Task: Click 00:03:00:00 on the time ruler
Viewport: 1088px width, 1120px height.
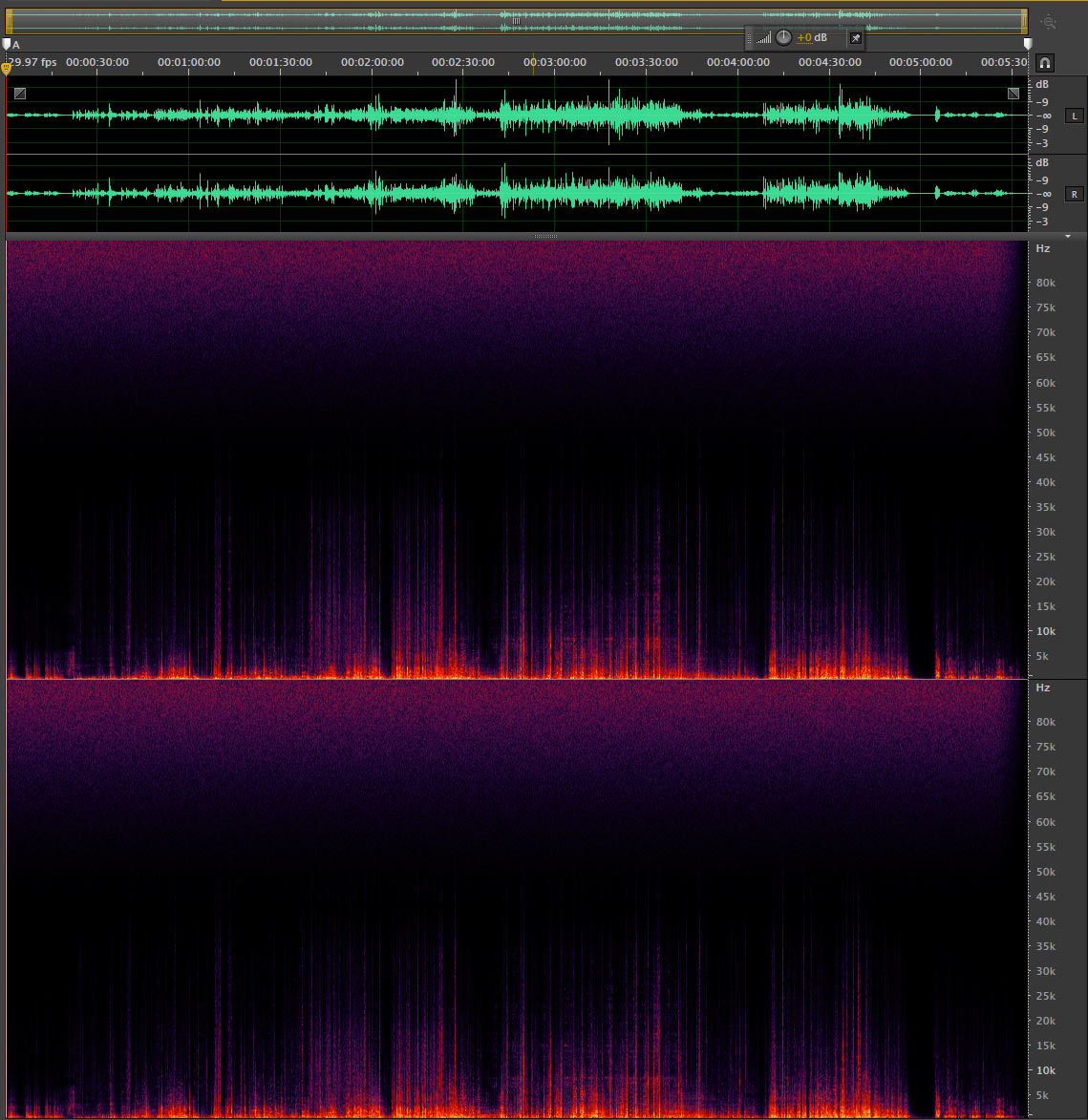Action: click(x=555, y=62)
